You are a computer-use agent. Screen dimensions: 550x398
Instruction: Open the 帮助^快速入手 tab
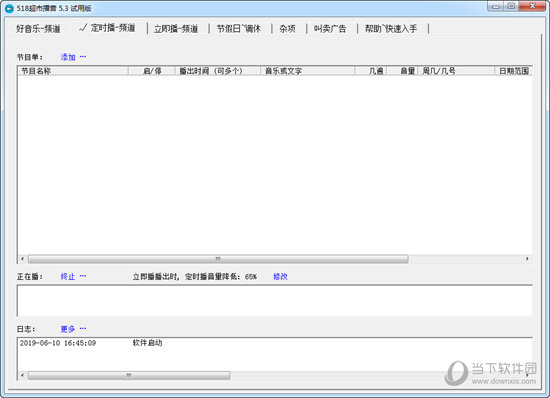pos(391,29)
